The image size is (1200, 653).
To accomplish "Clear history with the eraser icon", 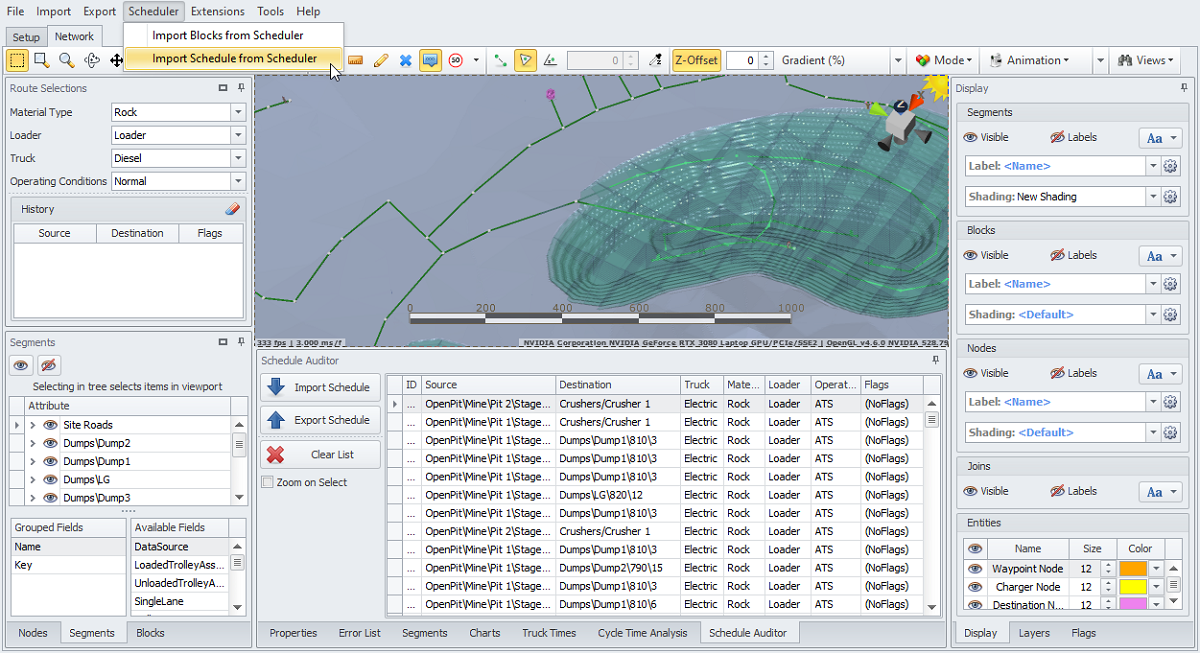I will pyautogui.click(x=233, y=210).
